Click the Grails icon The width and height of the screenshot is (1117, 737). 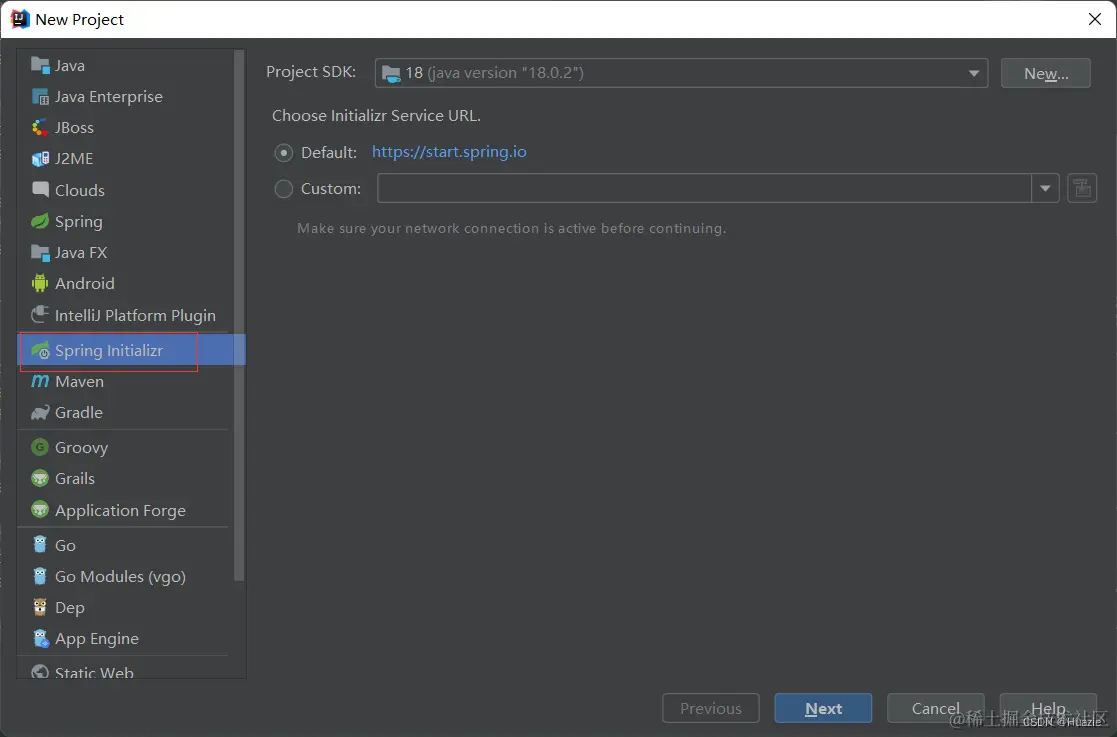[x=40, y=479]
